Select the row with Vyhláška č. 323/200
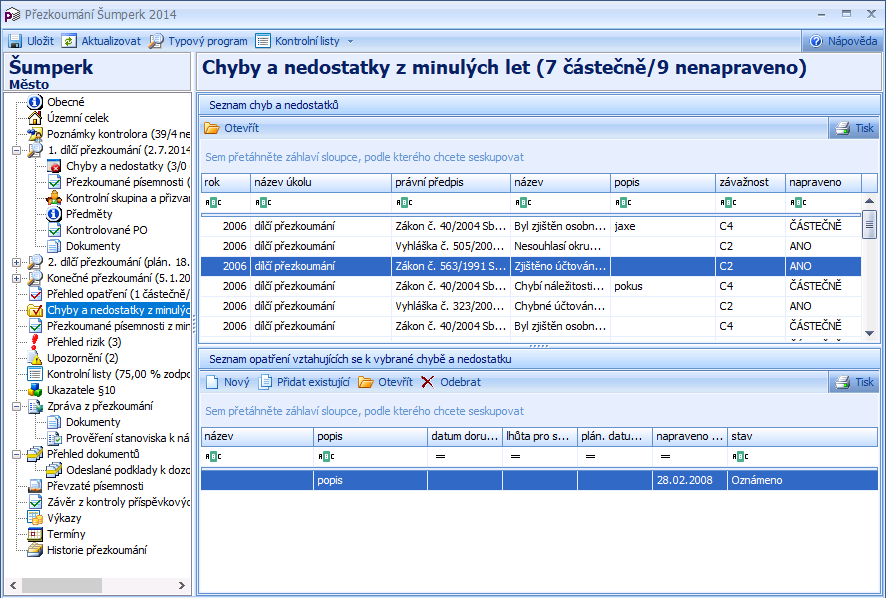Screen dimensions: 886x598 point(531,306)
